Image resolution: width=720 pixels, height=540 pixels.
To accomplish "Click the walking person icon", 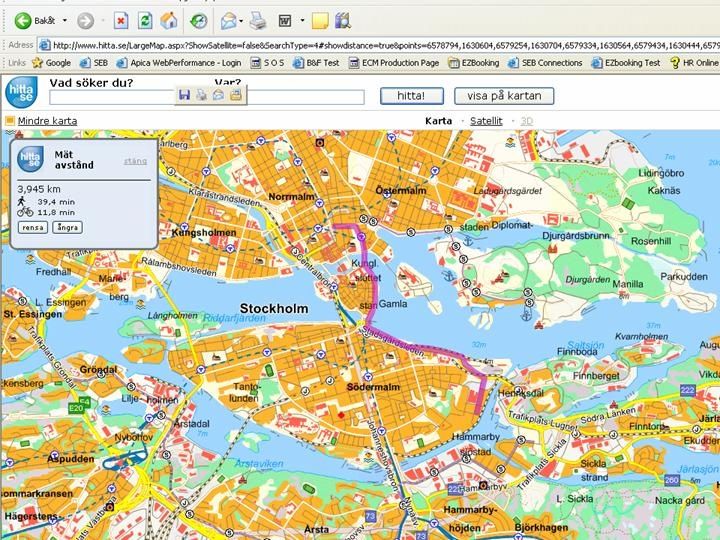I will coord(22,201).
